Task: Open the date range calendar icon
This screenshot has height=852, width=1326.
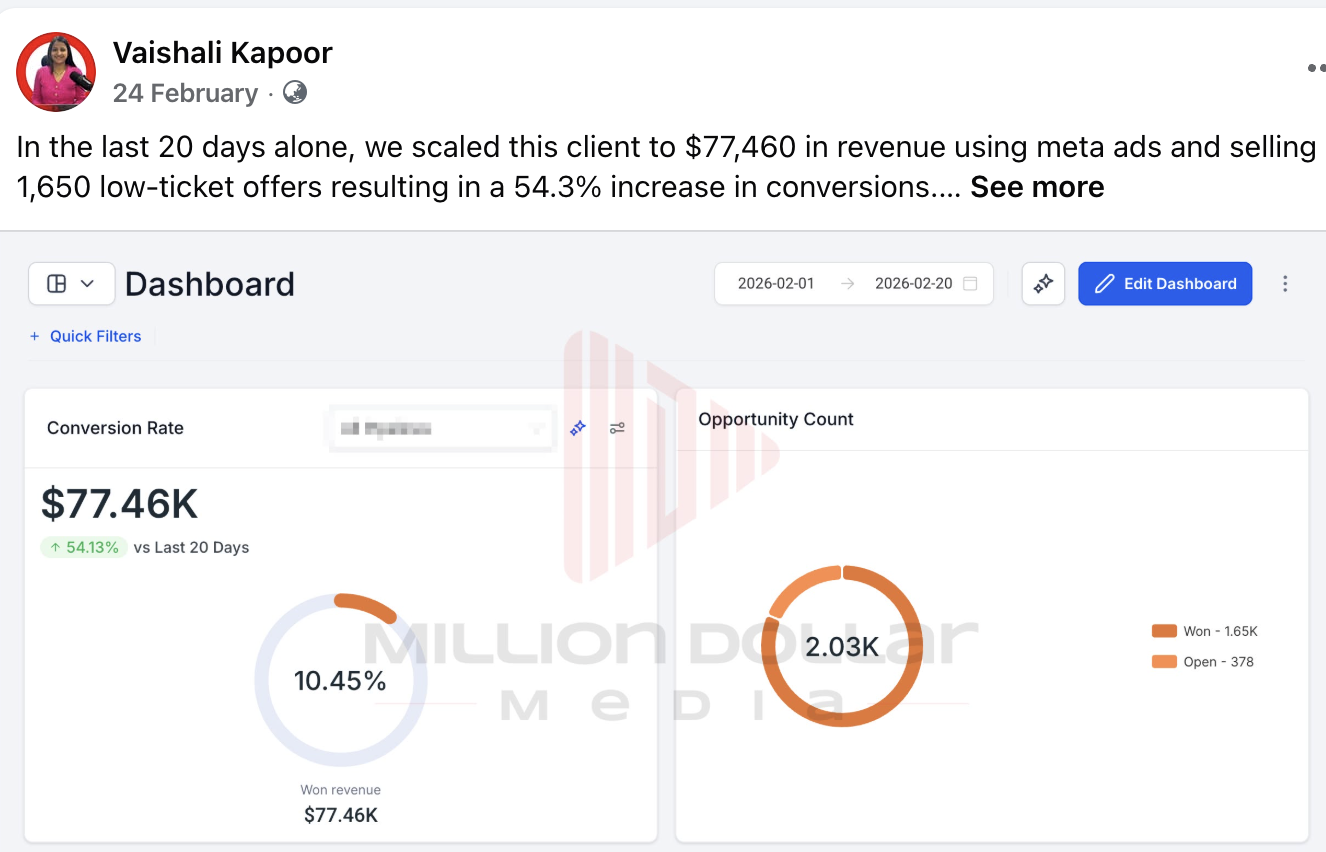Action: click(x=970, y=284)
